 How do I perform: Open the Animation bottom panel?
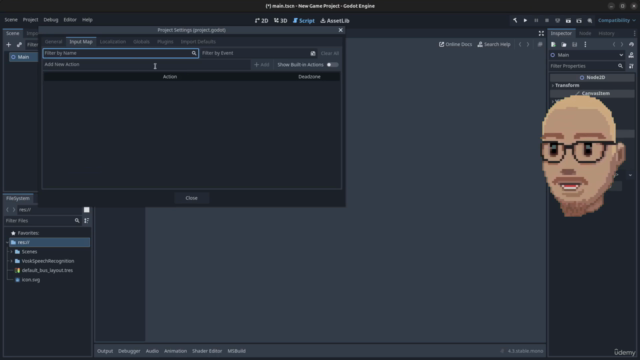pyautogui.click(x=175, y=351)
